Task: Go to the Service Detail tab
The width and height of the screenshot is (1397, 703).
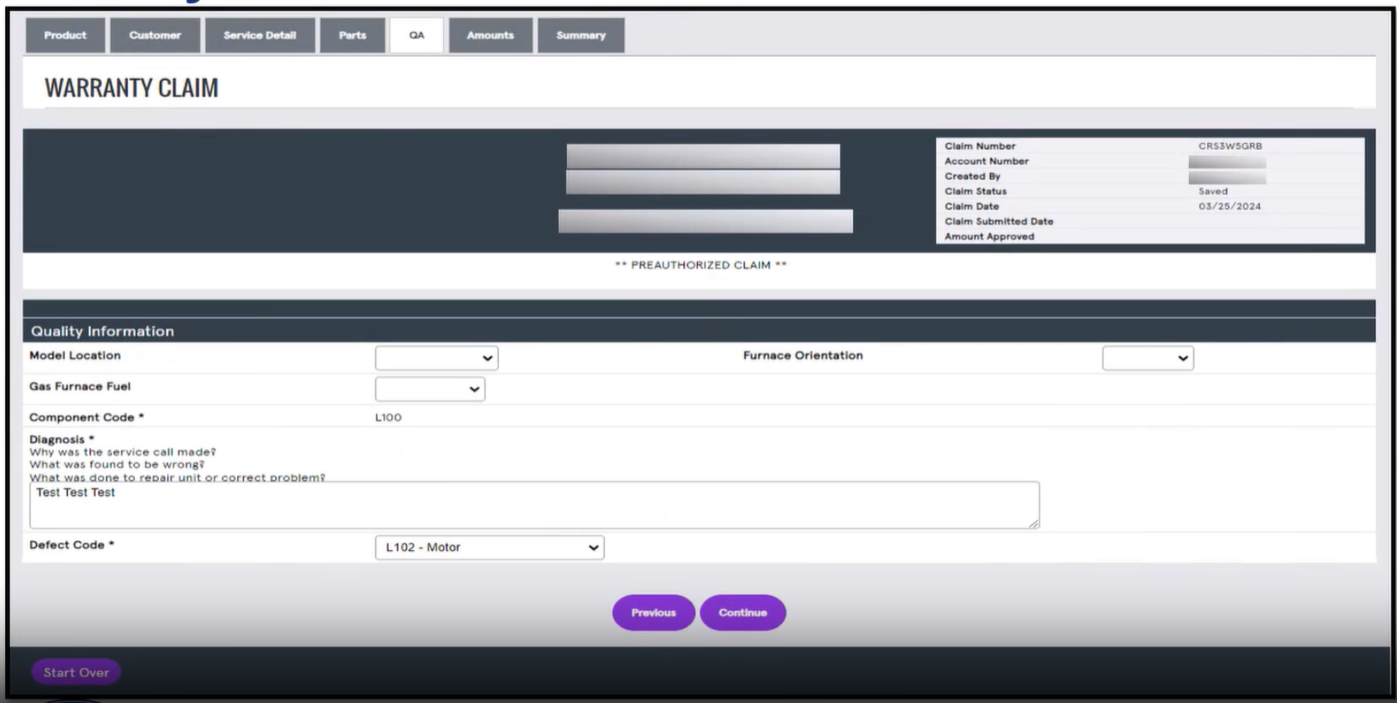Action: [260, 35]
